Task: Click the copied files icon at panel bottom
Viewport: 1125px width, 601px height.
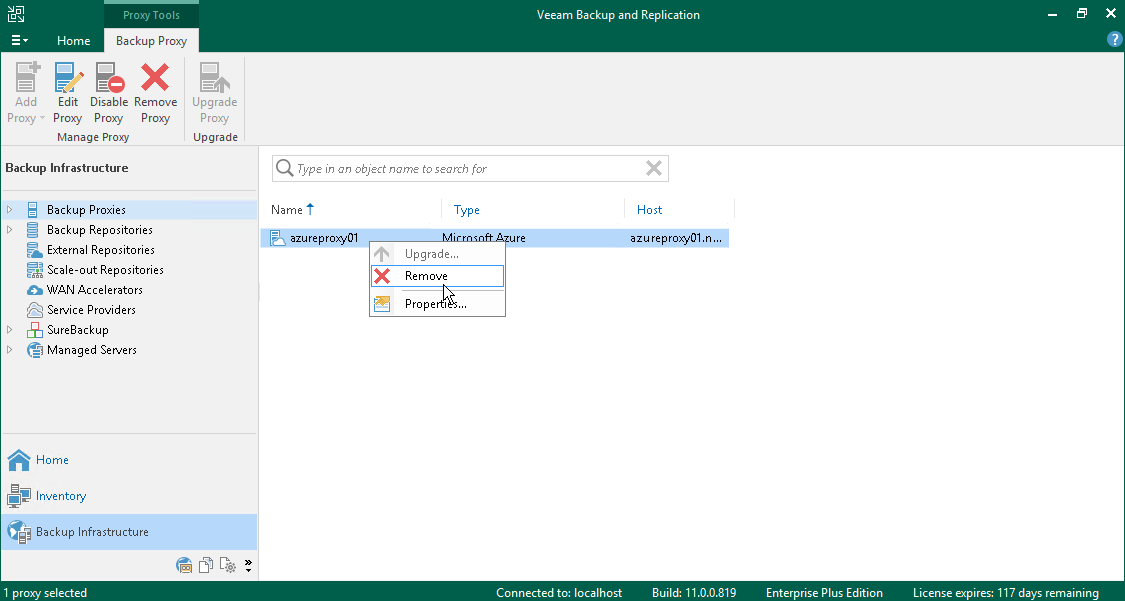Action: pyautogui.click(x=206, y=565)
